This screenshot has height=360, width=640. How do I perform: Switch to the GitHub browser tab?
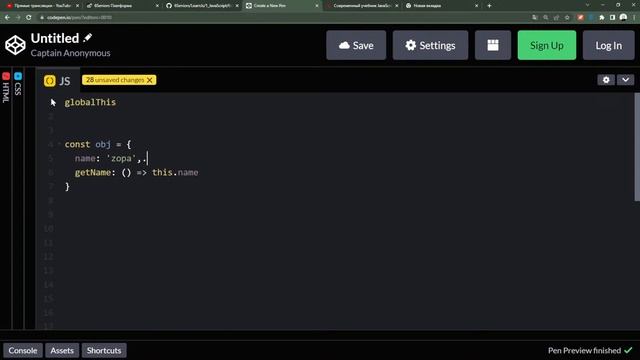pos(202,6)
